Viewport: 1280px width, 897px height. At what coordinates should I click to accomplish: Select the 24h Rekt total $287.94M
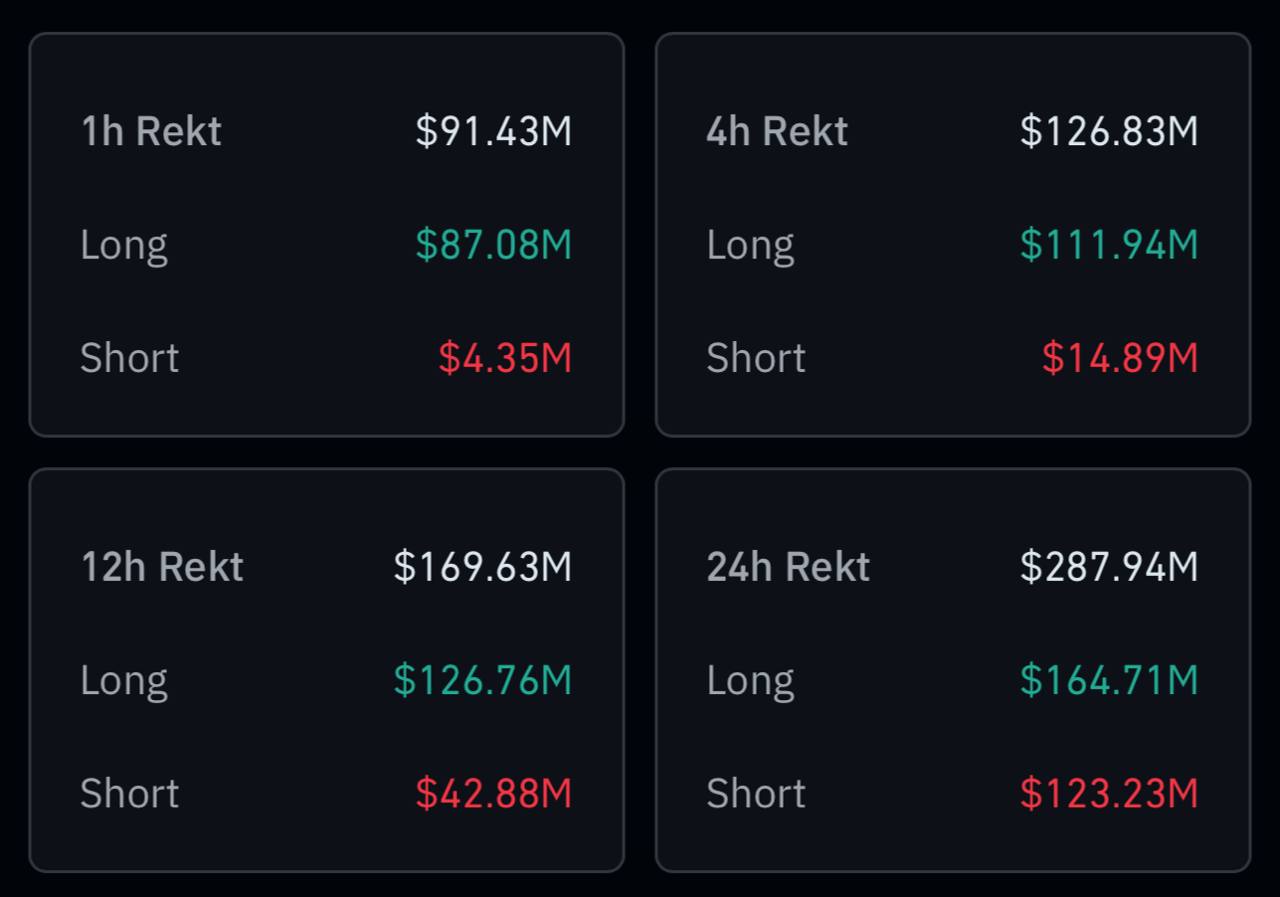(1108, 567)
